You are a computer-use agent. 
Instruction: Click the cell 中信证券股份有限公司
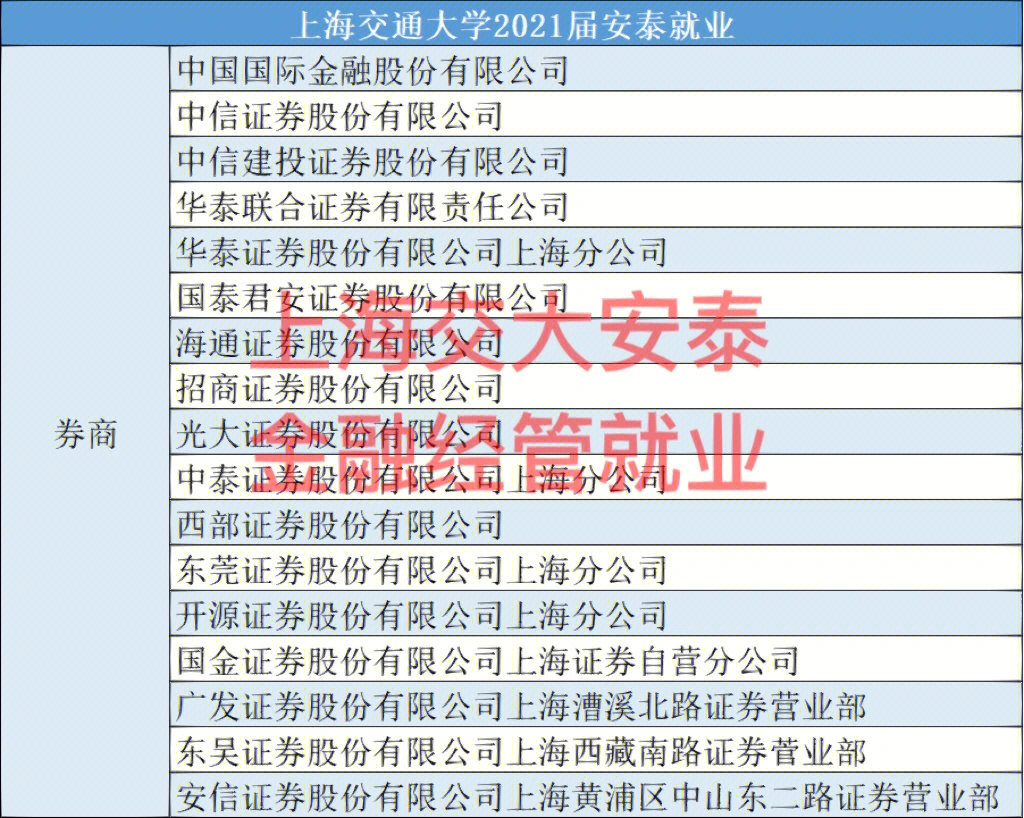(x=596, y=114)
